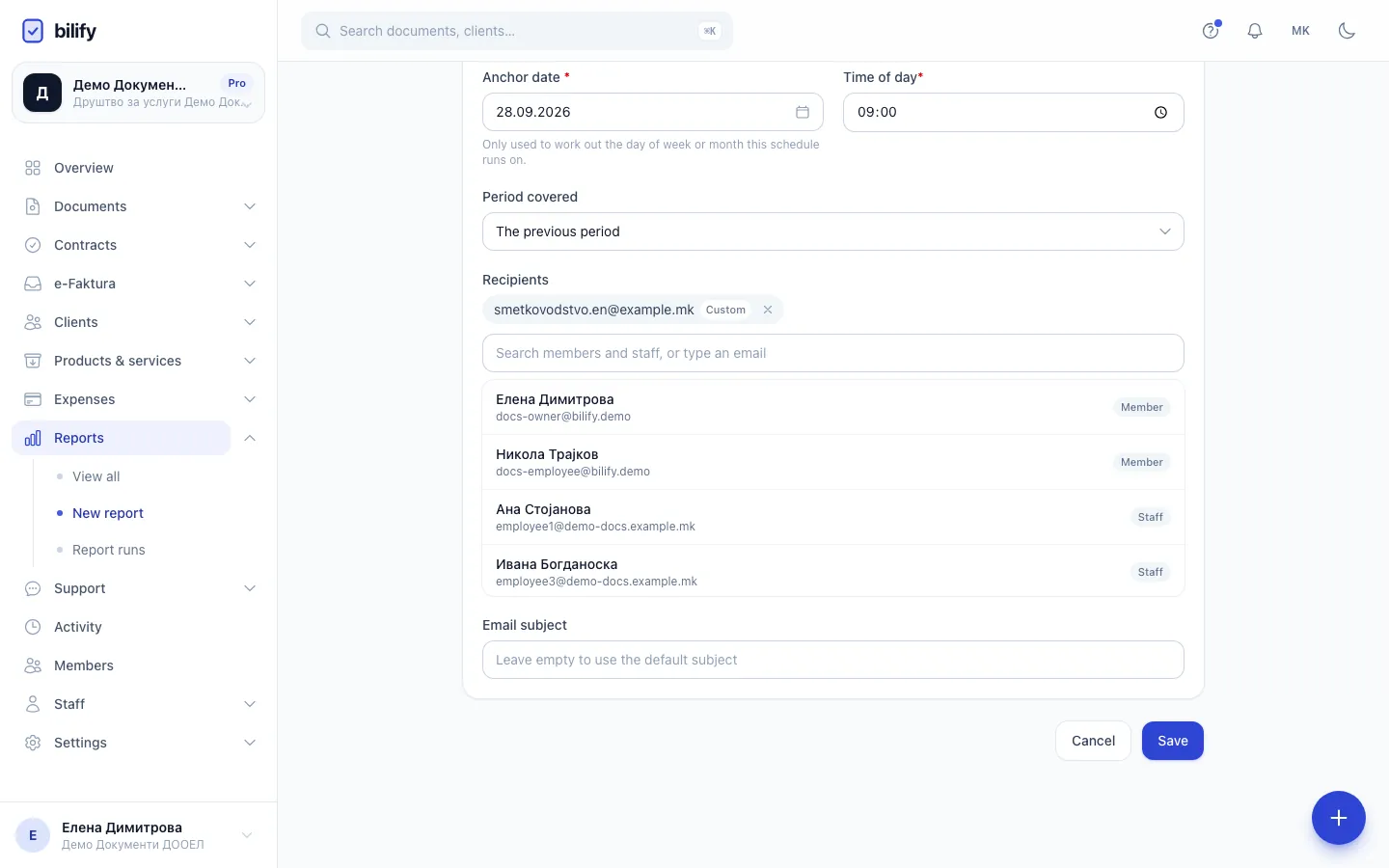Click the recipients search input field
This screenshot has height=868, width=1389.
tap(832, 353)
